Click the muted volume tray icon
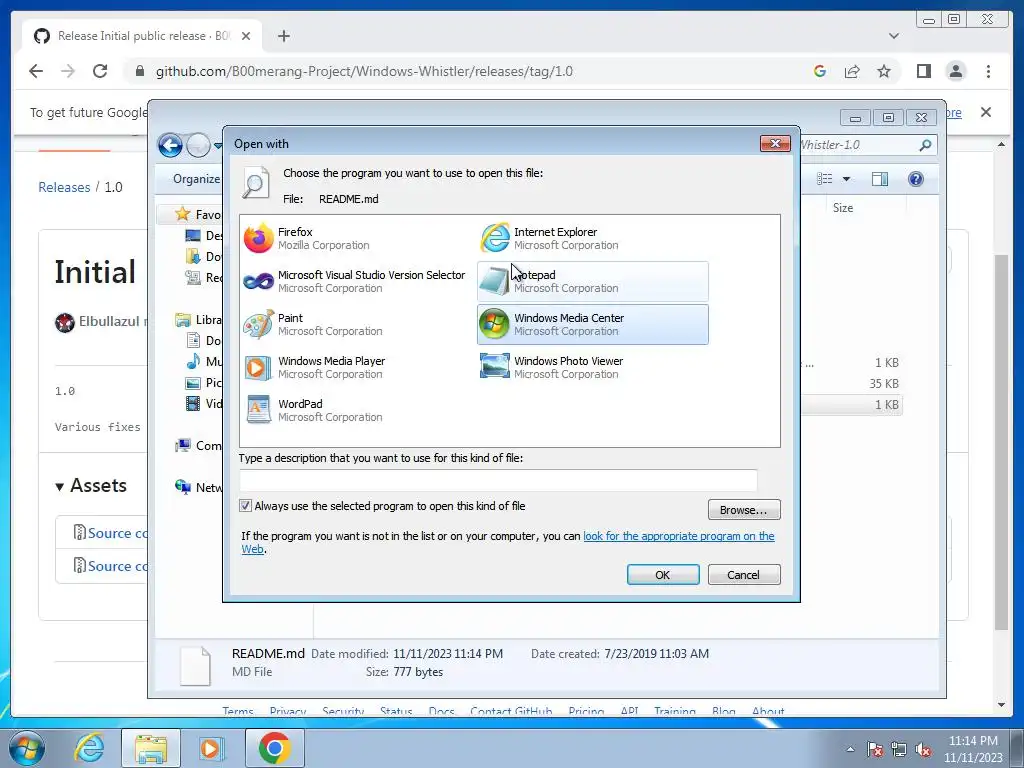Viewport: 1024px width, 768px height. 923,750
